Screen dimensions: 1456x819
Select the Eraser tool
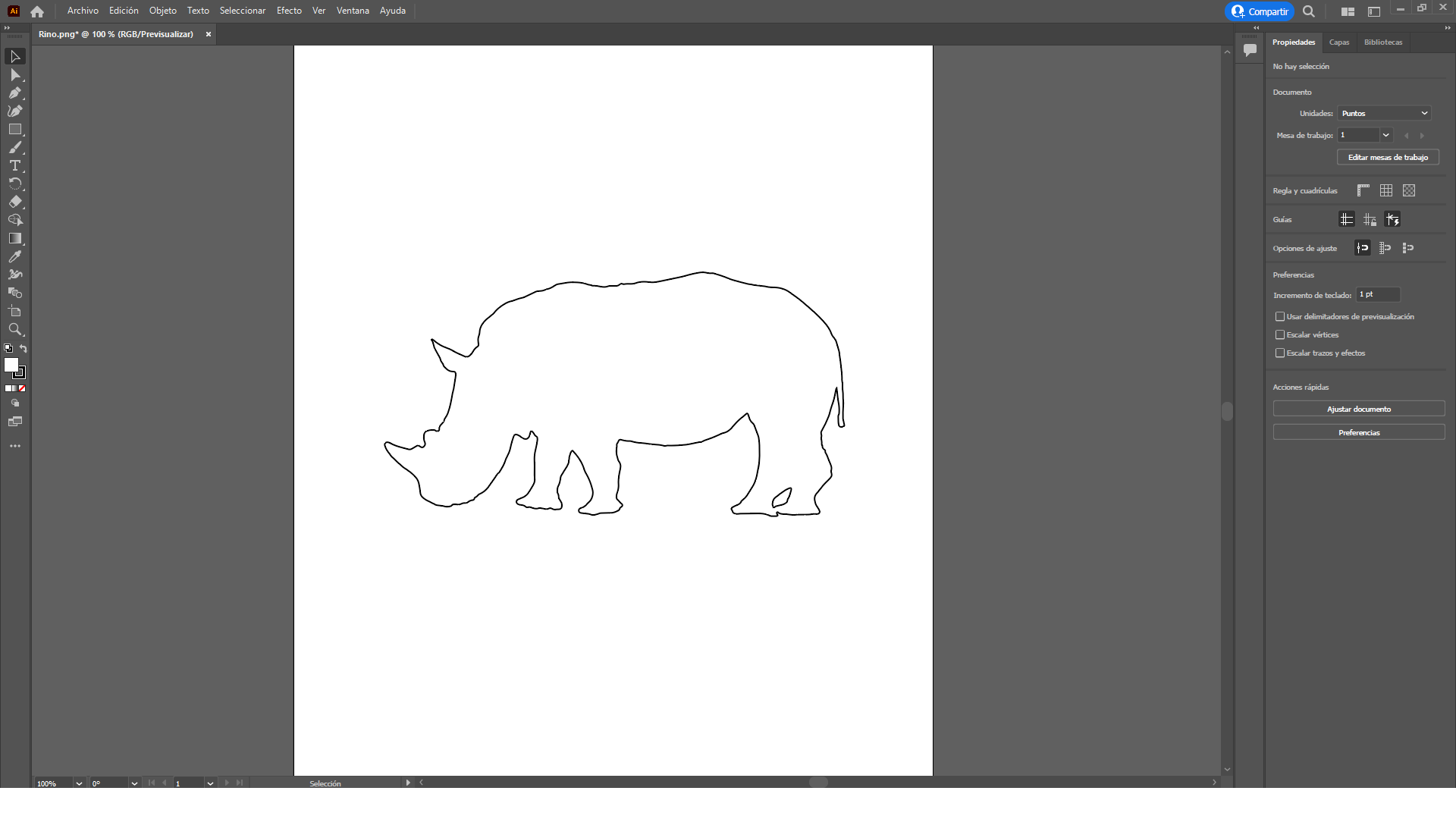[14, 202]
